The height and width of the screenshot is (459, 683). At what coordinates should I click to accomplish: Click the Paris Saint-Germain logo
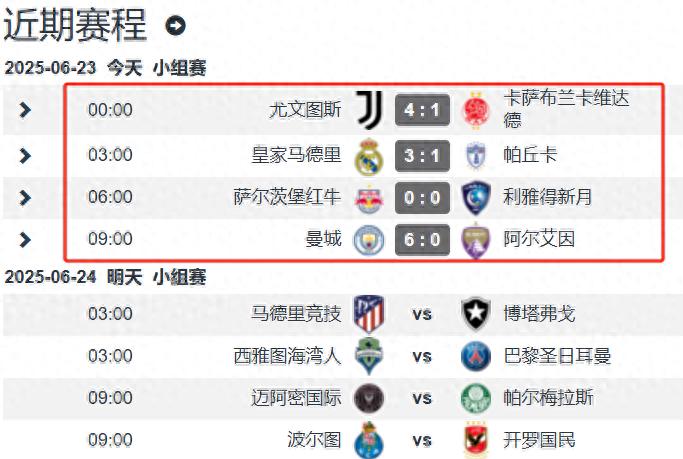tap(476, 356)
